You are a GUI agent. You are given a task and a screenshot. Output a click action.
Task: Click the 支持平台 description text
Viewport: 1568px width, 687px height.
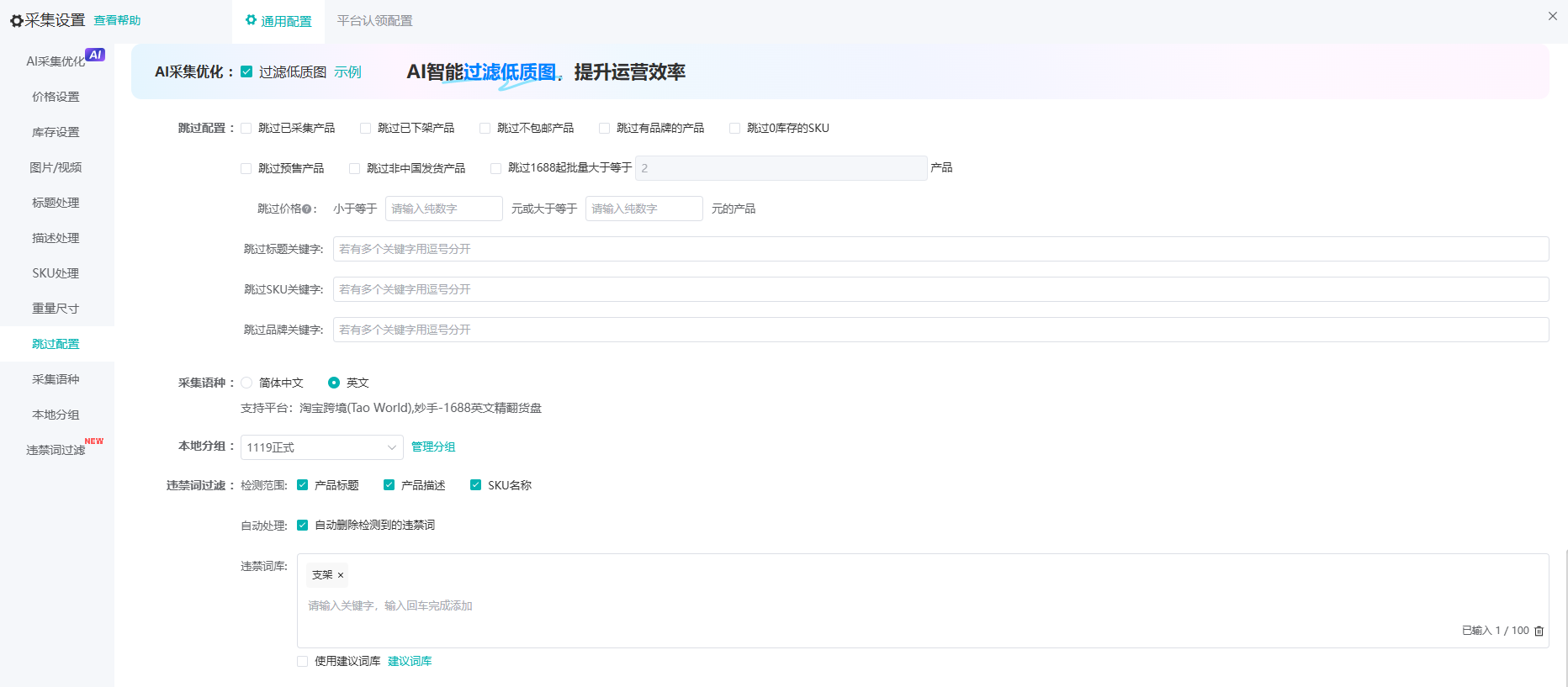tap(391, 408)
